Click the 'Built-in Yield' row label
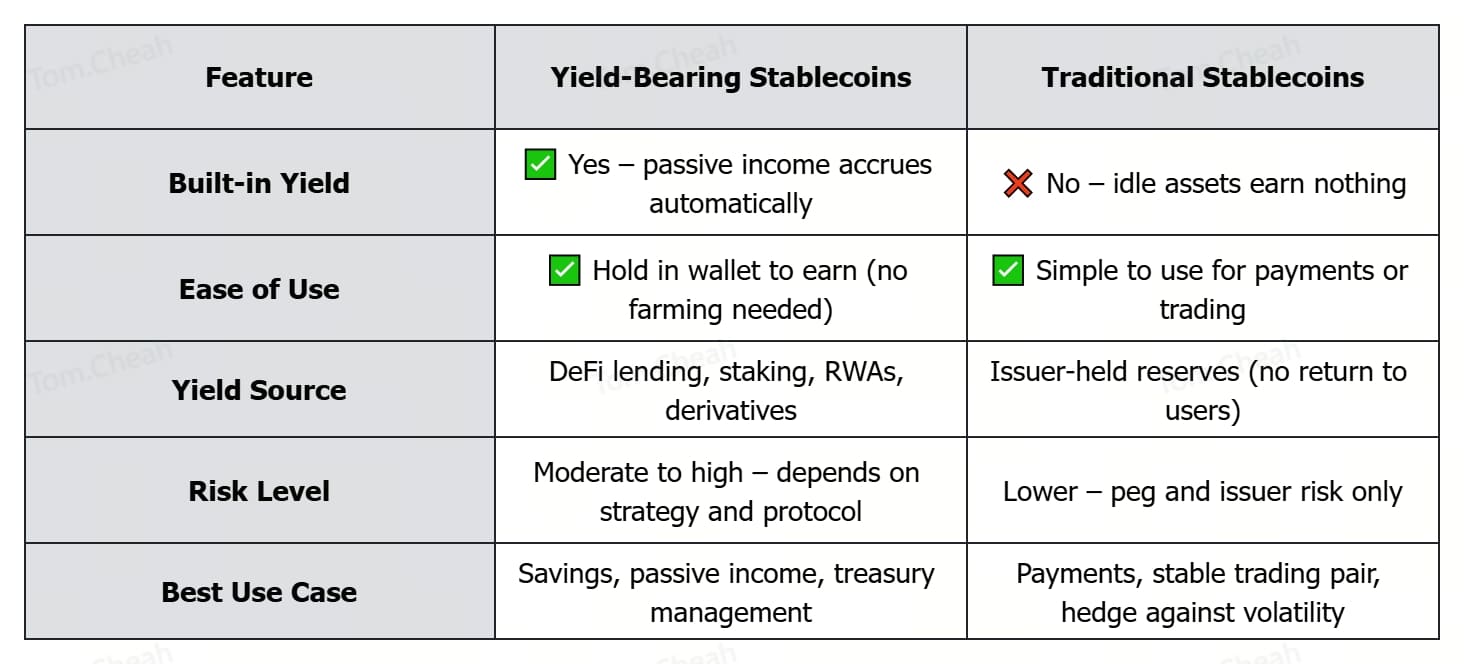This screenshot has width=1464, height=664. [x=259, y=183]
